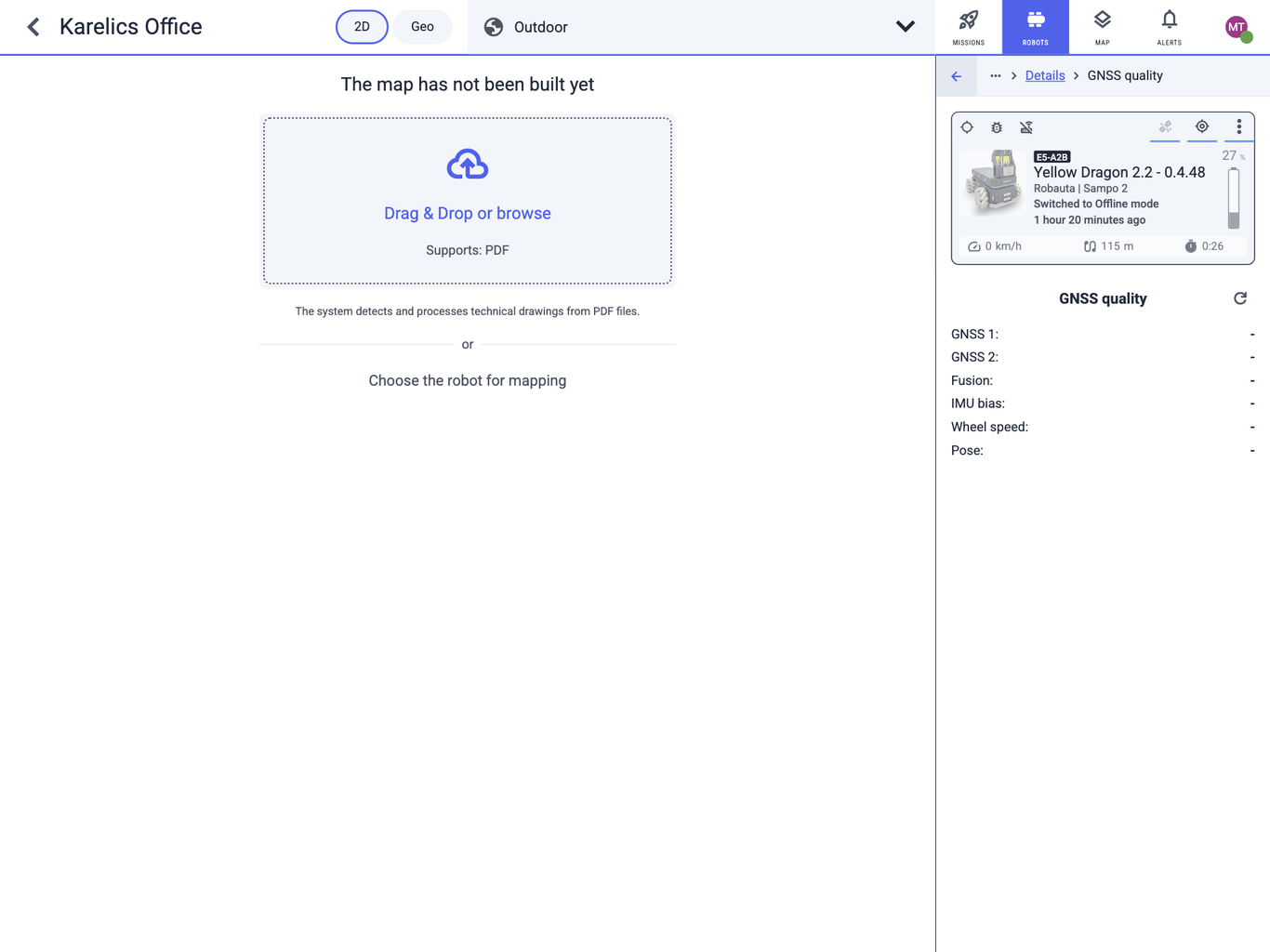Click the Supports: PDF text

click(x=468, y=250)
